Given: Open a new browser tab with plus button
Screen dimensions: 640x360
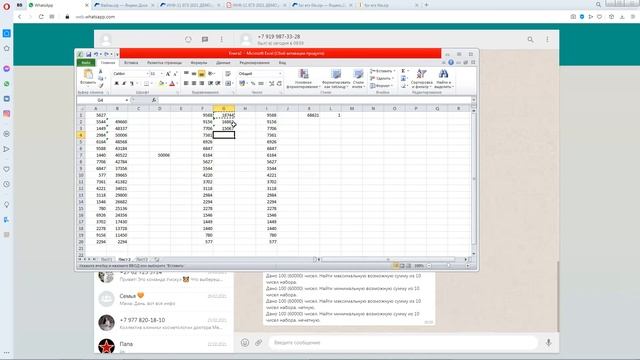Looking at the screenshot, I should [427, 5].
